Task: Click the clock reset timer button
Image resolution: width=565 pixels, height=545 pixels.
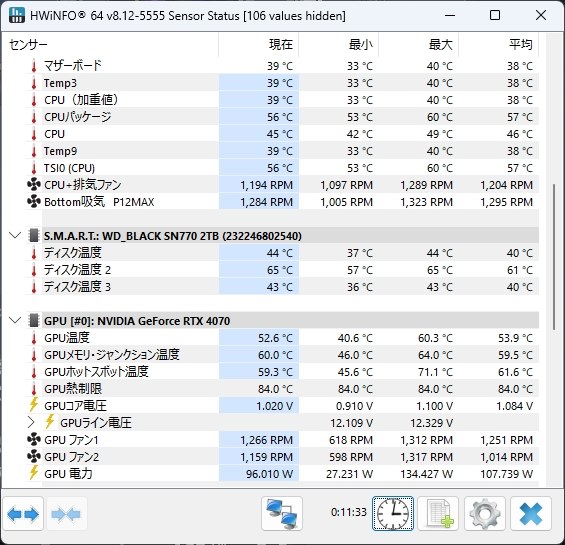Action: pyautogui.click(x=393, y=514)
